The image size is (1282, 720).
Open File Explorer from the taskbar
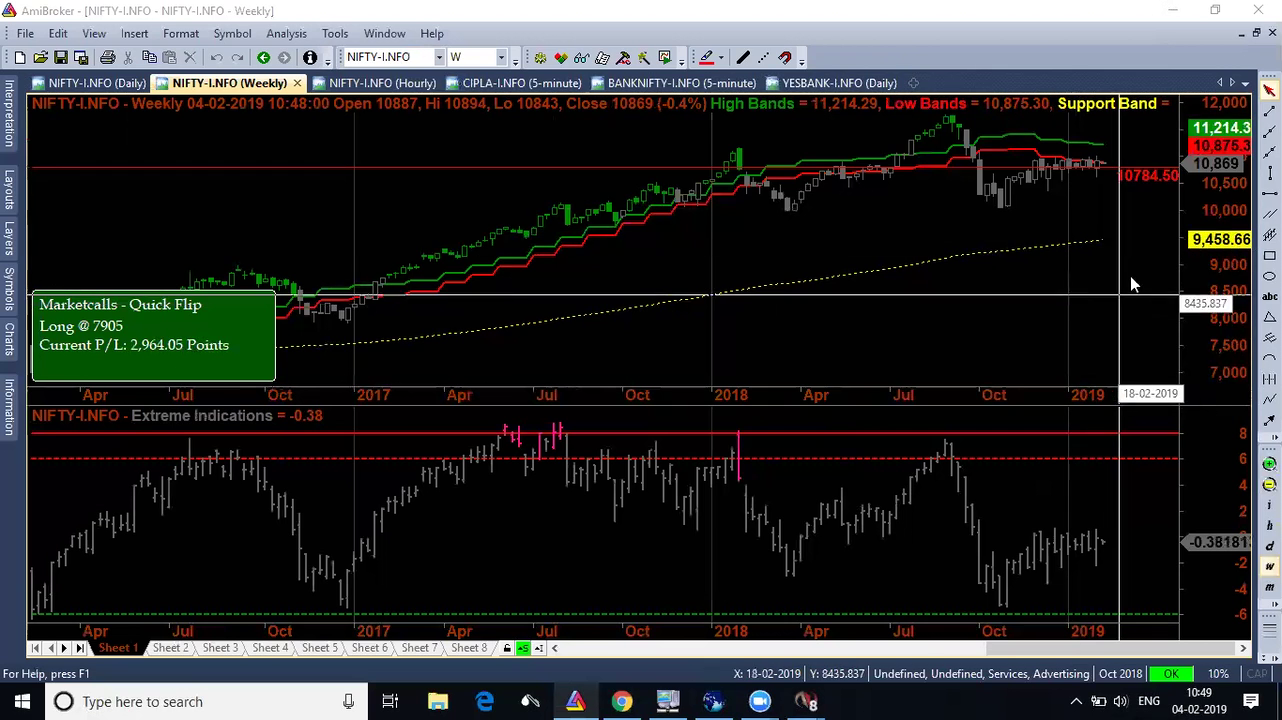[438, 702]
